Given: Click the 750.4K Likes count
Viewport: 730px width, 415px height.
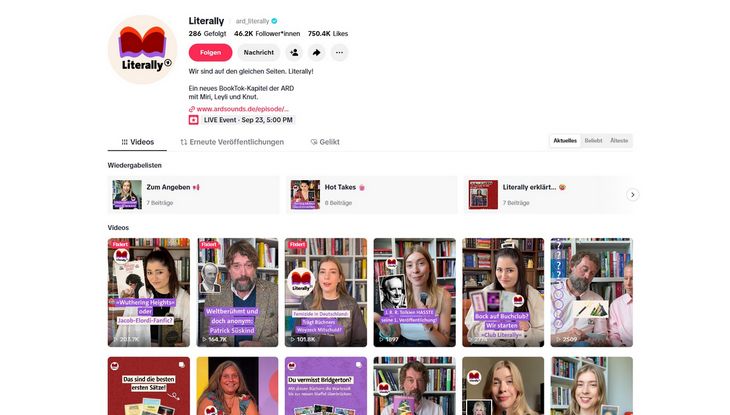Looking at the screenshot, I should pyautogui.click(x=328, y=34).
